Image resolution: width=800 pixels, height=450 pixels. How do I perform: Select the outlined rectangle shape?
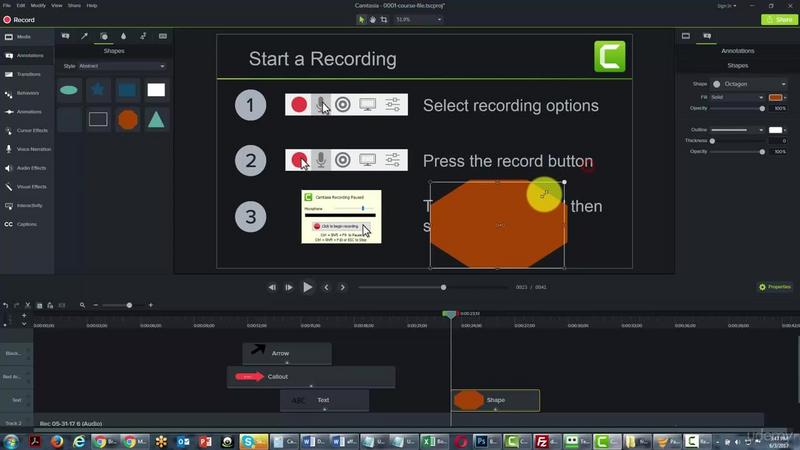[x=98, y=119]
